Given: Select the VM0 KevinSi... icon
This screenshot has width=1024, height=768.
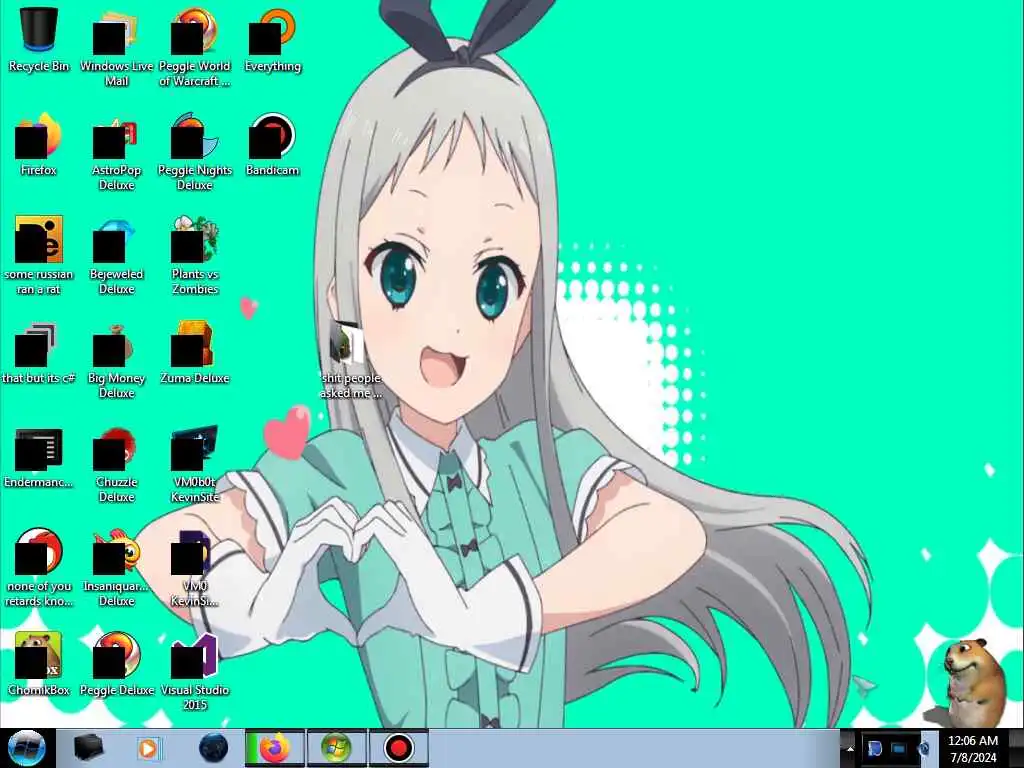Looking at the screenshot, I should 195,568.
